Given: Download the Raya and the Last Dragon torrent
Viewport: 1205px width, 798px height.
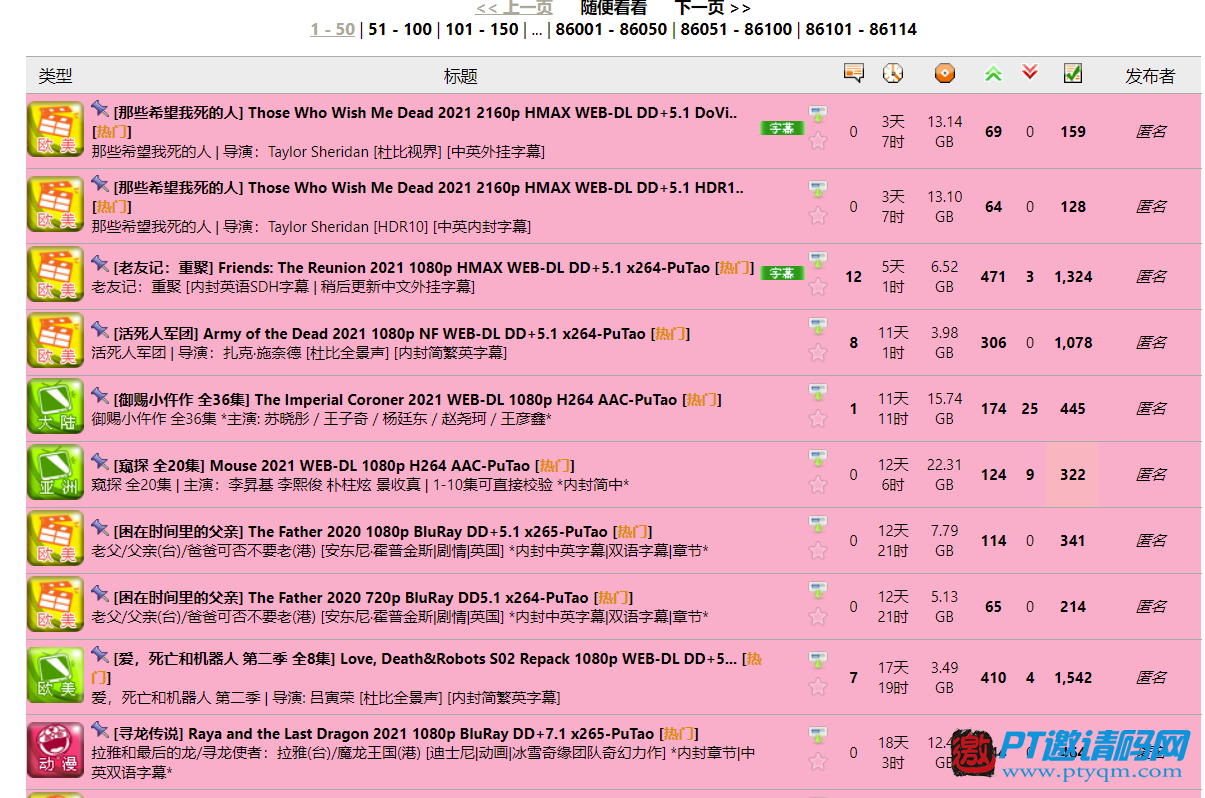Looking at the screenshot, I should point(818,735).
